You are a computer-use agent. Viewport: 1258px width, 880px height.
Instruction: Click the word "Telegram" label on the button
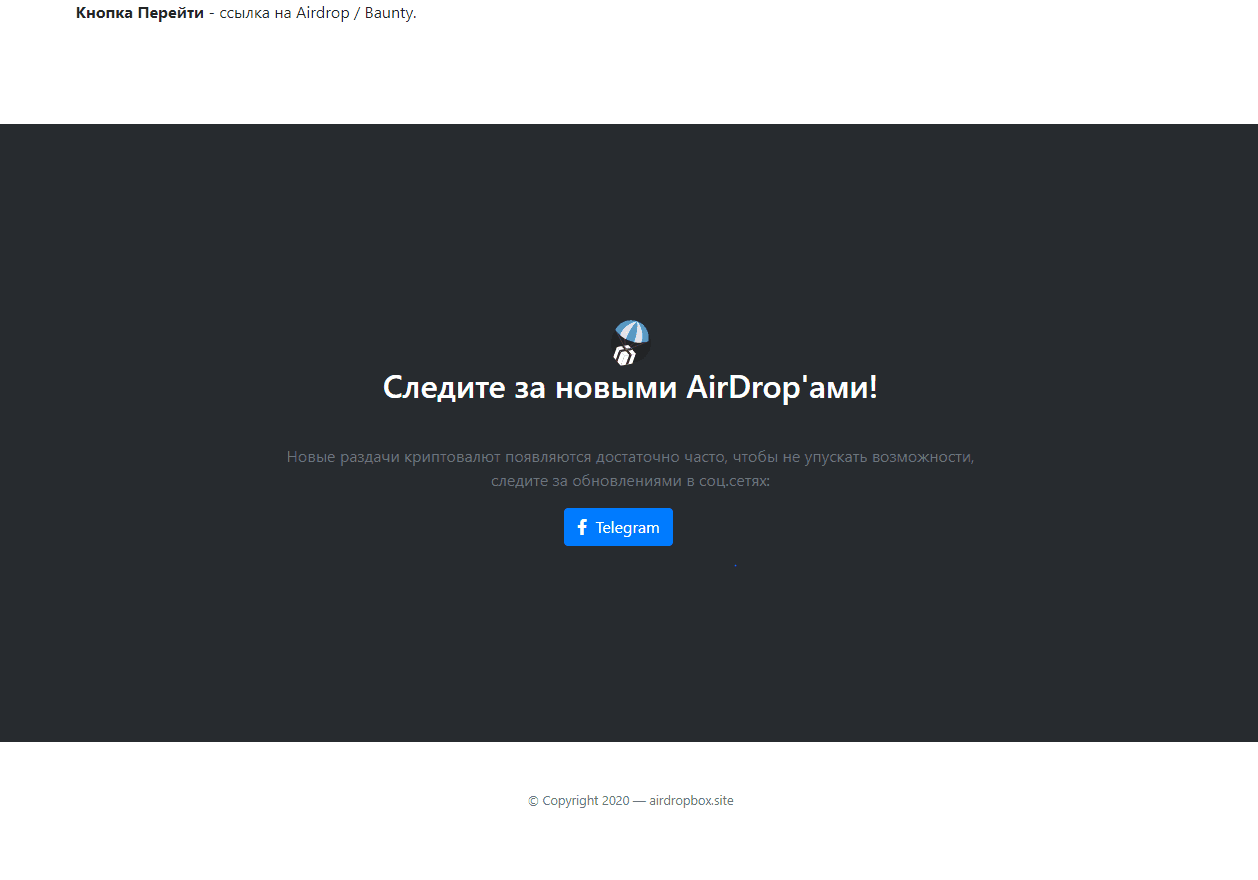tap(627, 528)
